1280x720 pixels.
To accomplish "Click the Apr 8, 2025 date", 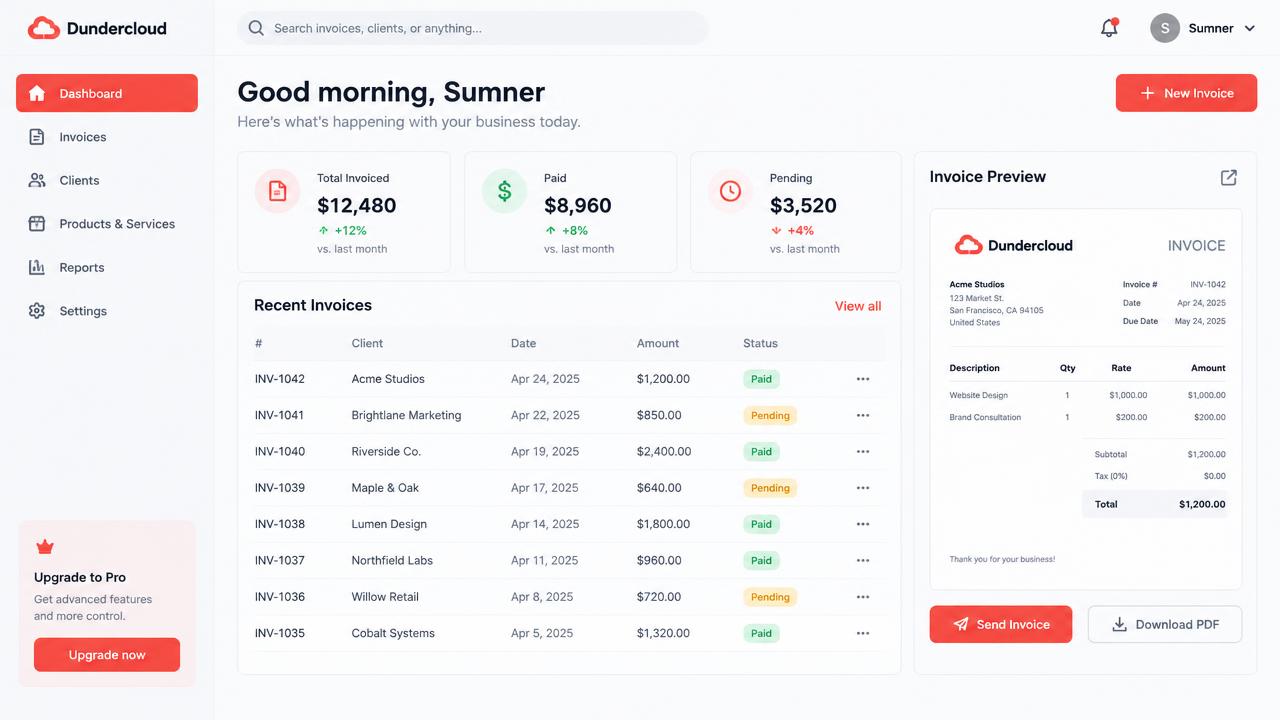I will (542, 597).
